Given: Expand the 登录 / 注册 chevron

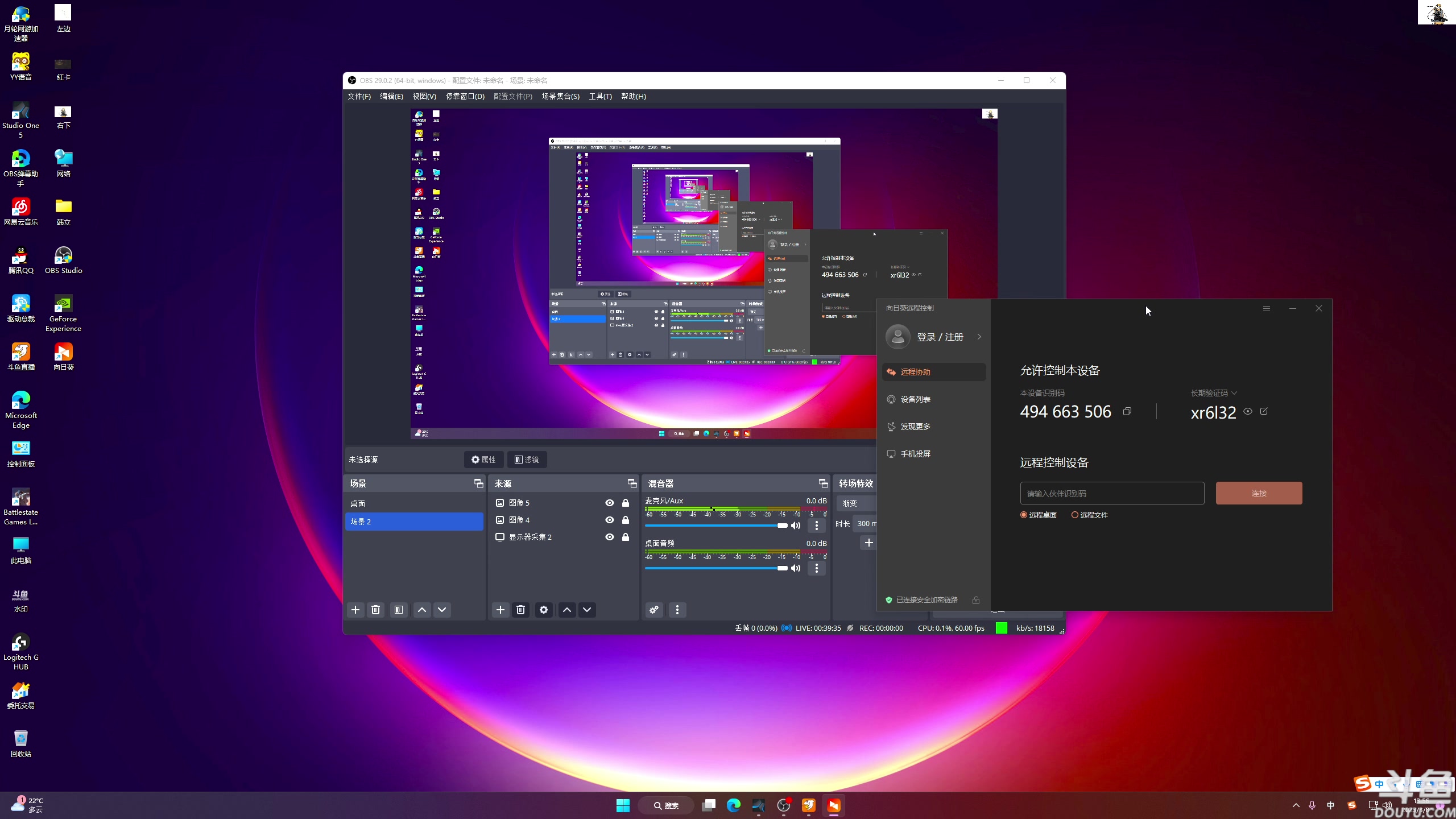Looking at the screenshot, I should [979, 337].
